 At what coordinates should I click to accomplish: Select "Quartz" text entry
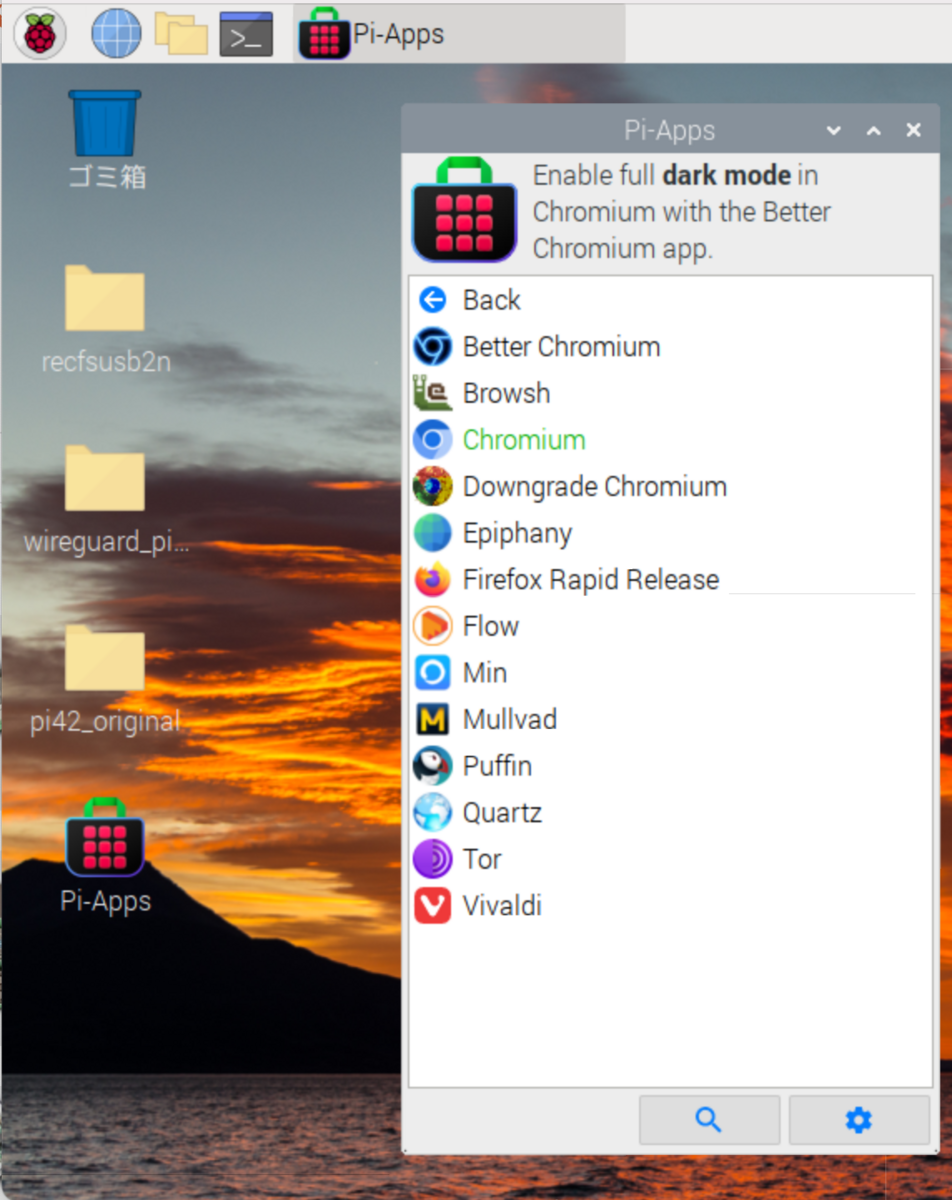(x=502, y=813)
